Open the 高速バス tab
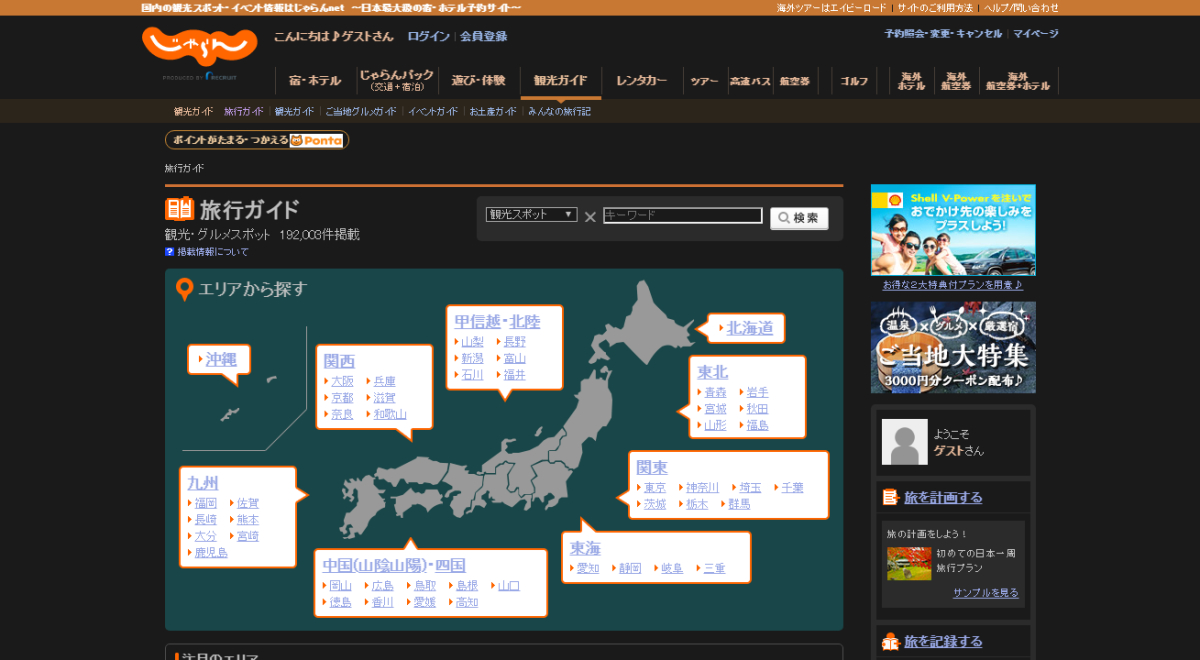Viewport: 1200px width, 660px height. [750, 81]
